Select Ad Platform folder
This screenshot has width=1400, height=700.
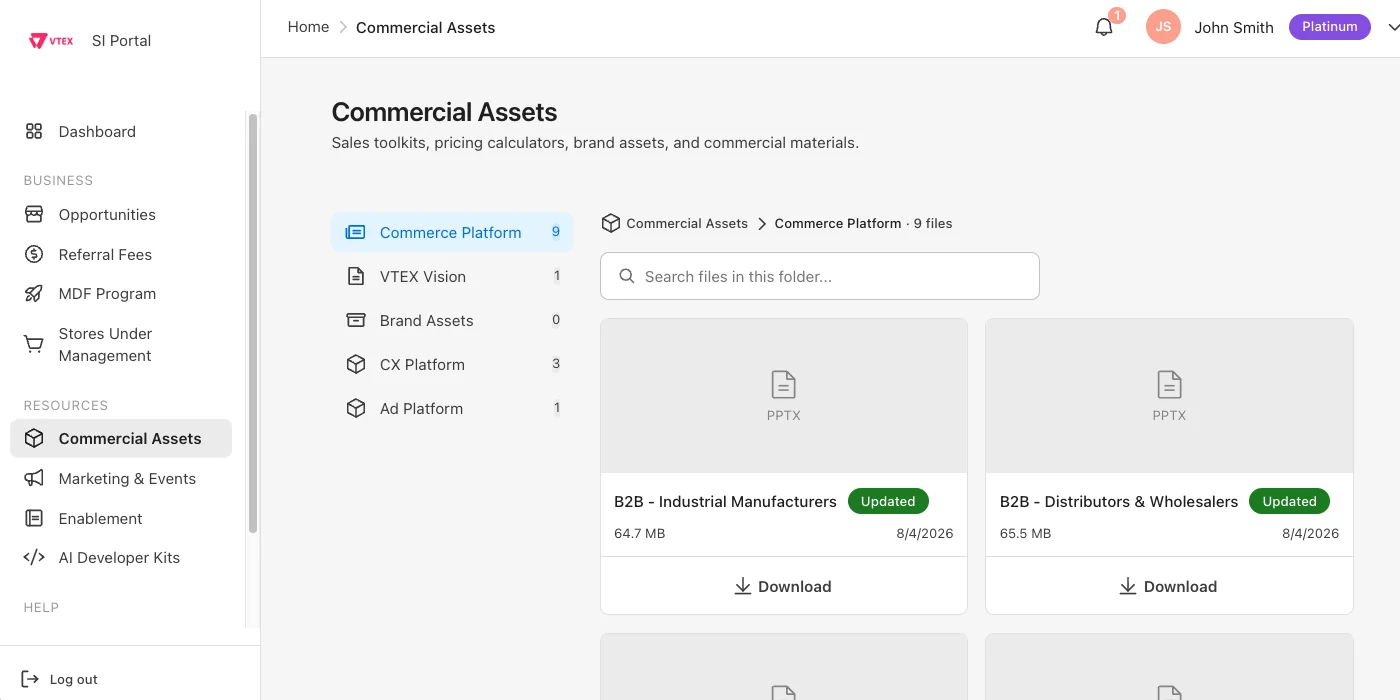coord(452,408)
